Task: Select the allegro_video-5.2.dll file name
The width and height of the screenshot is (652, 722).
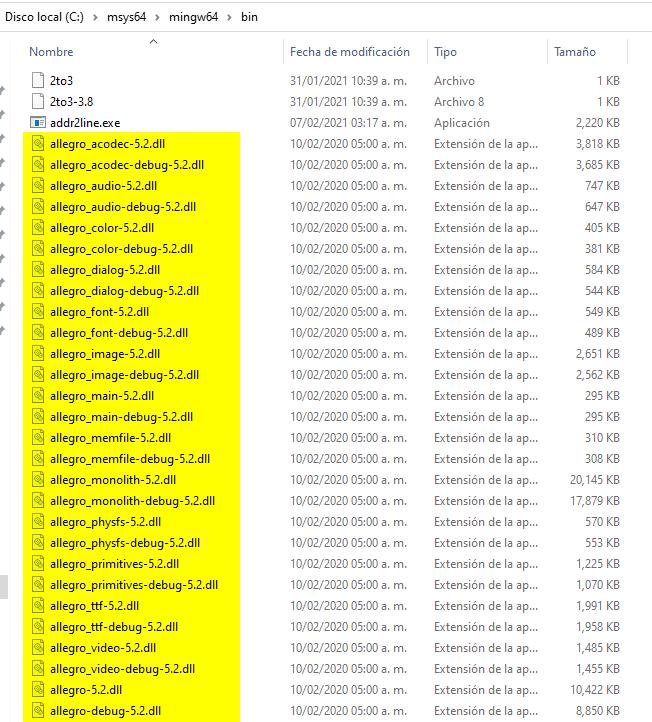Action: 103,648
